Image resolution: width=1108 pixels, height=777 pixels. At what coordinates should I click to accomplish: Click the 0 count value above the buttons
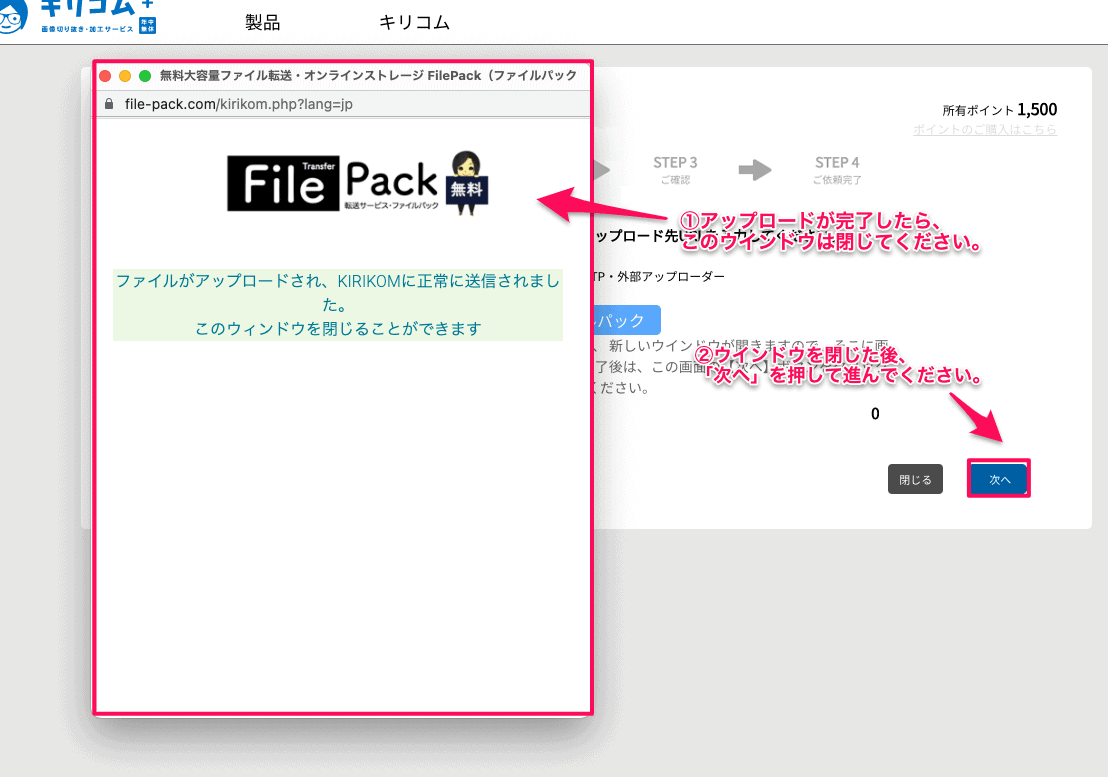click(x=875, y=414)
